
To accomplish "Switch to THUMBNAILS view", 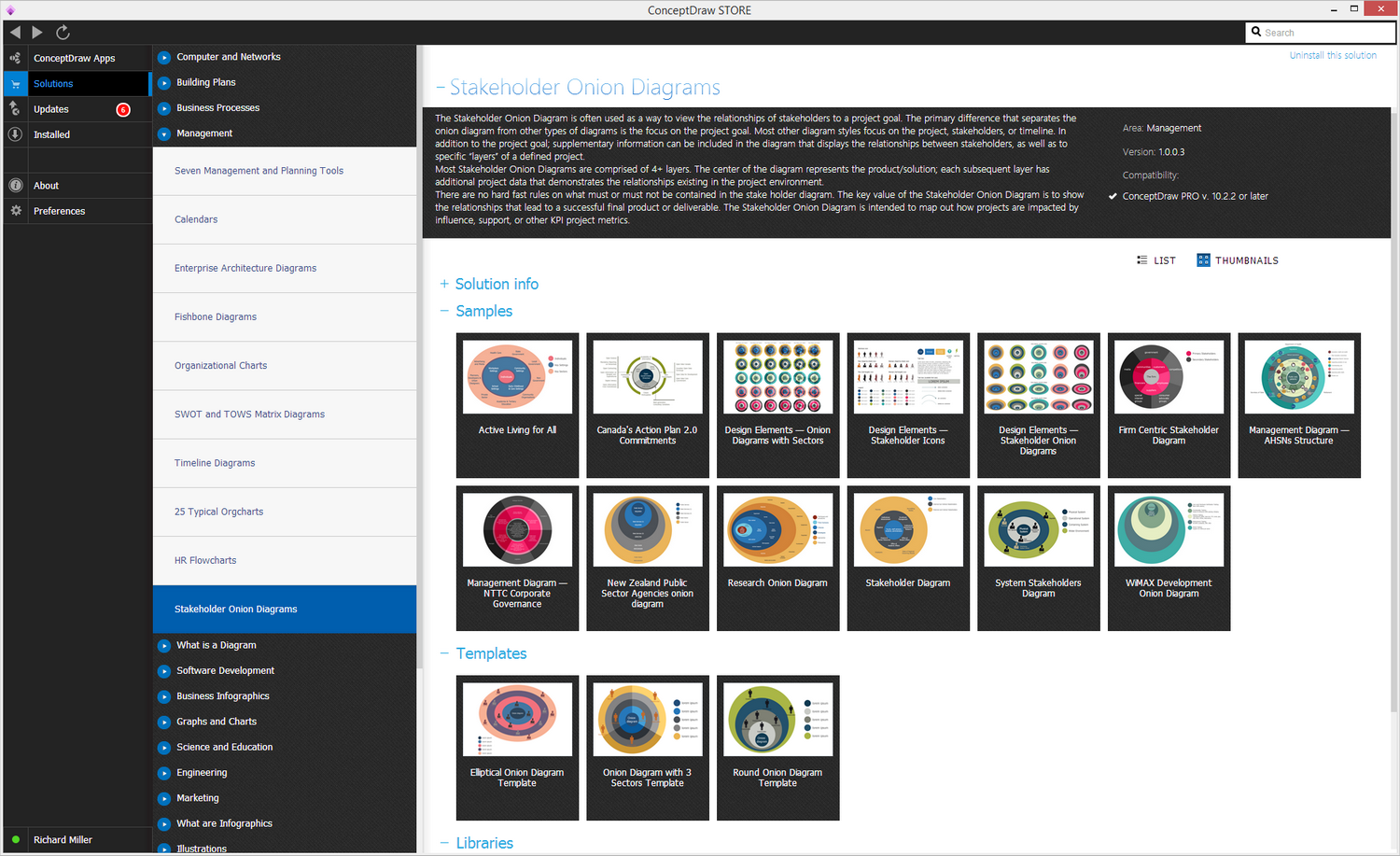I will (x=1238, y=260).
